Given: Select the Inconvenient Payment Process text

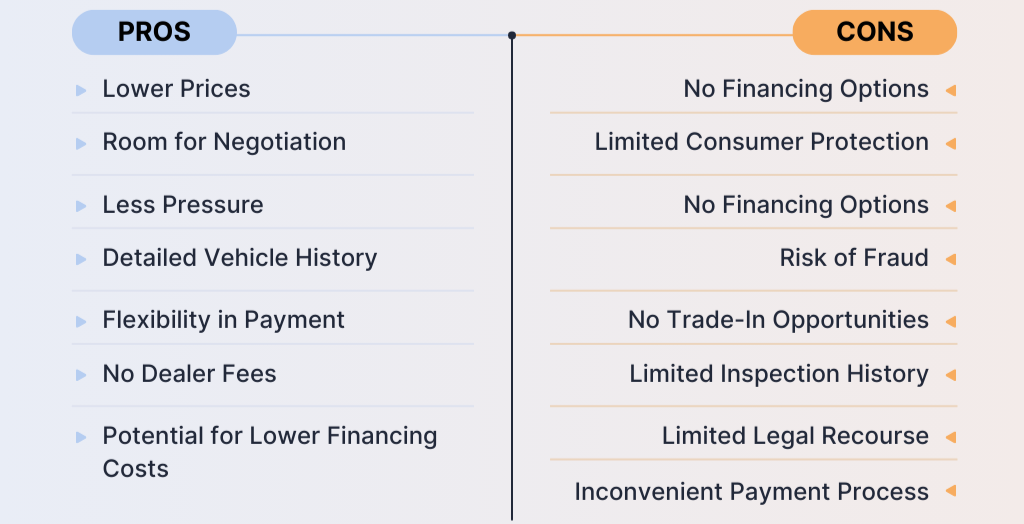Looking at the screenshot, I should click(x=751, y=492).
